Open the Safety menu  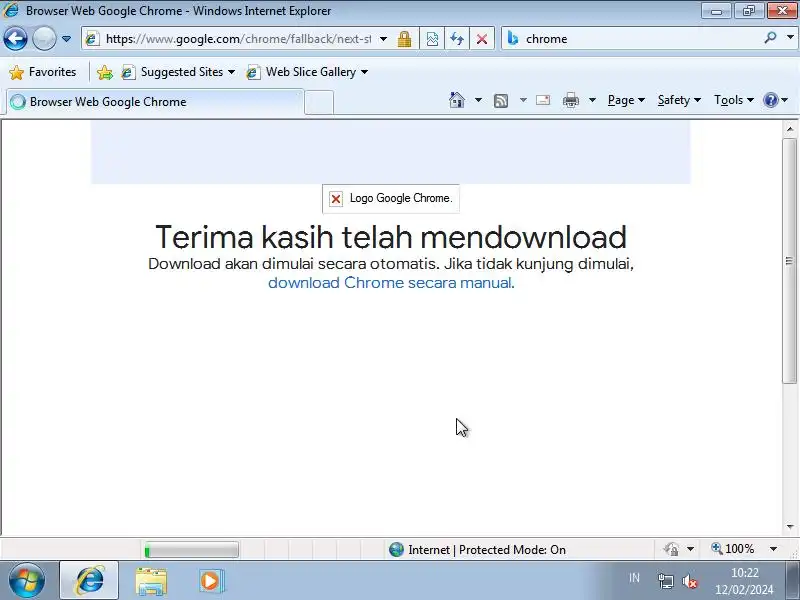coord(679,100)
